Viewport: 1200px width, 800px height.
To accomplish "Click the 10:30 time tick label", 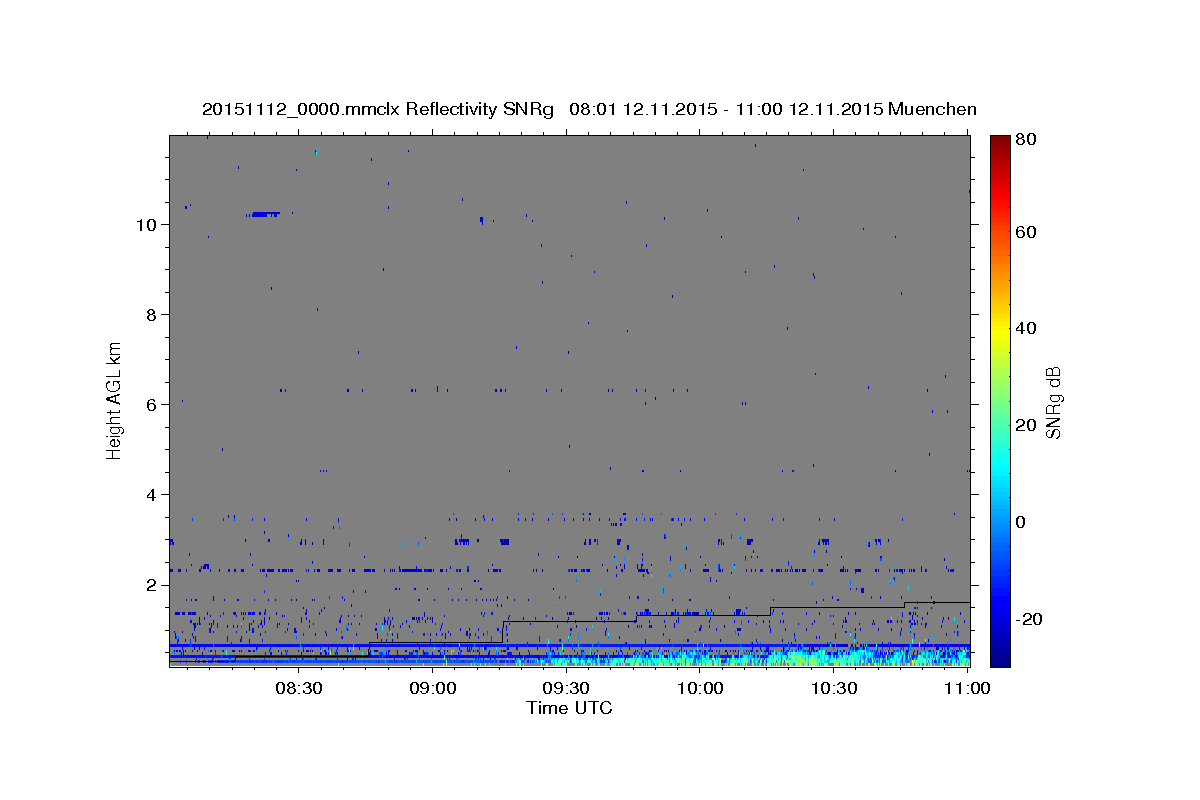I will tap(833, 688).
